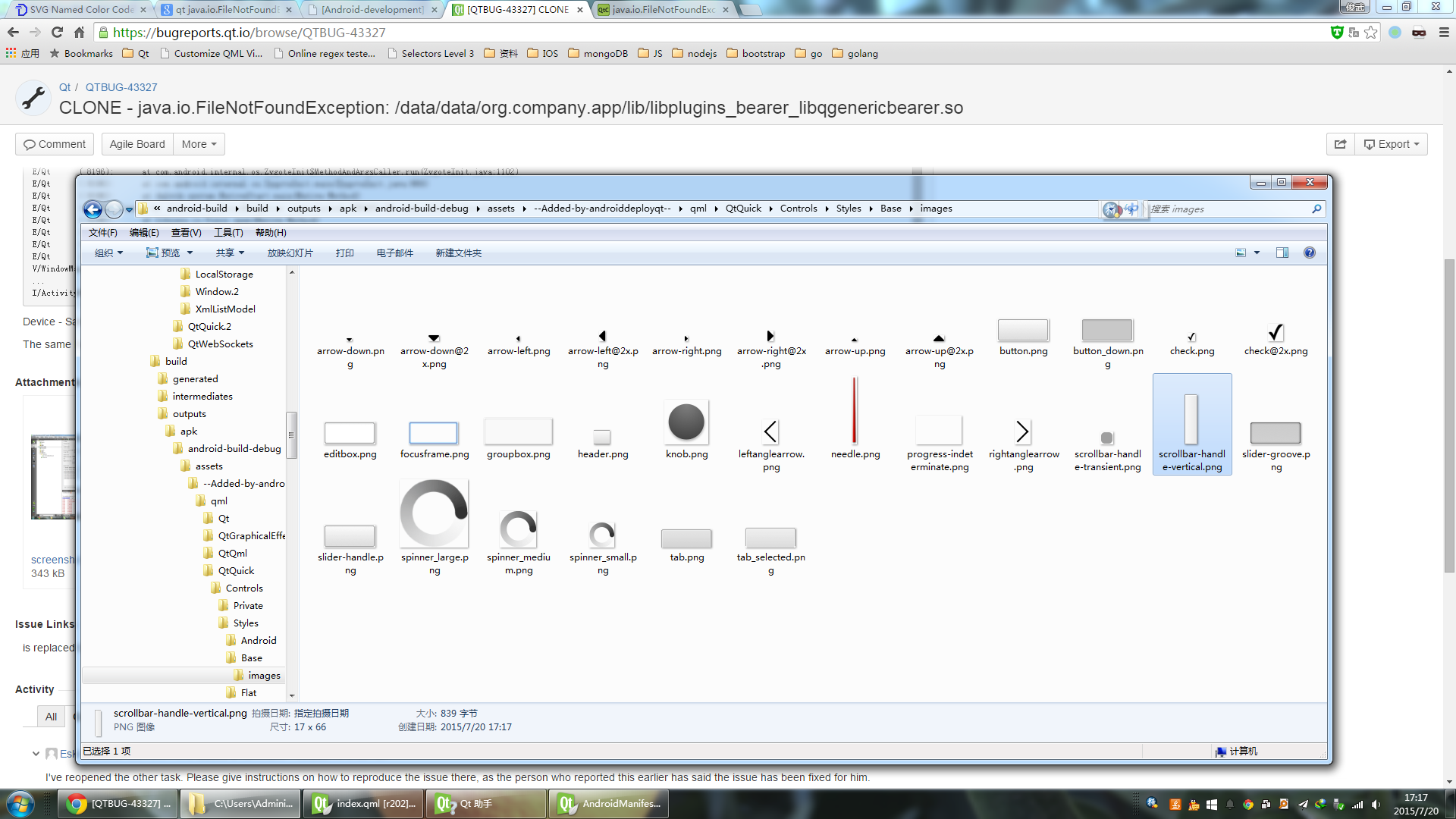Select check@2x.png file
This screenshot has width=1456, height=819.
tap(1276, 339)
